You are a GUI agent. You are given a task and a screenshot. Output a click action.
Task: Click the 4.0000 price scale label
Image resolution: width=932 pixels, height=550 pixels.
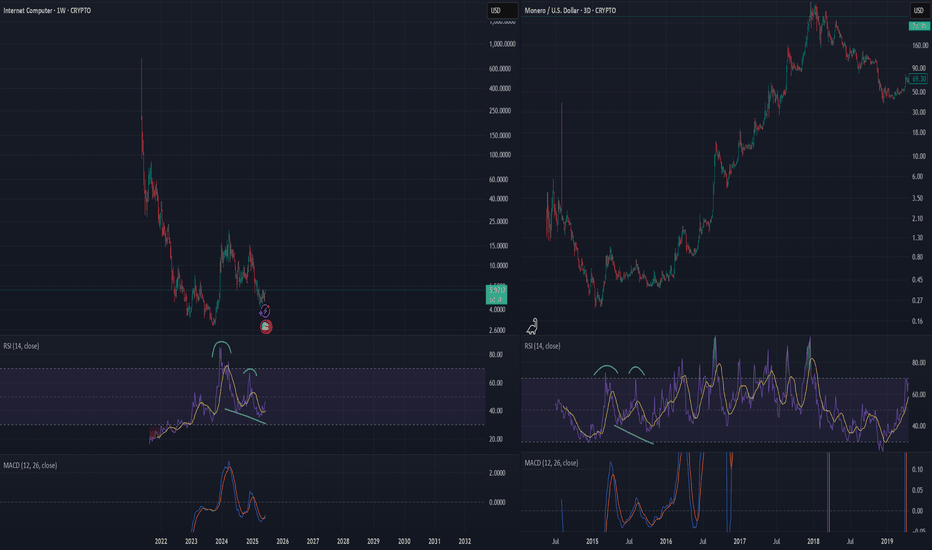click(x=497, y=309)
